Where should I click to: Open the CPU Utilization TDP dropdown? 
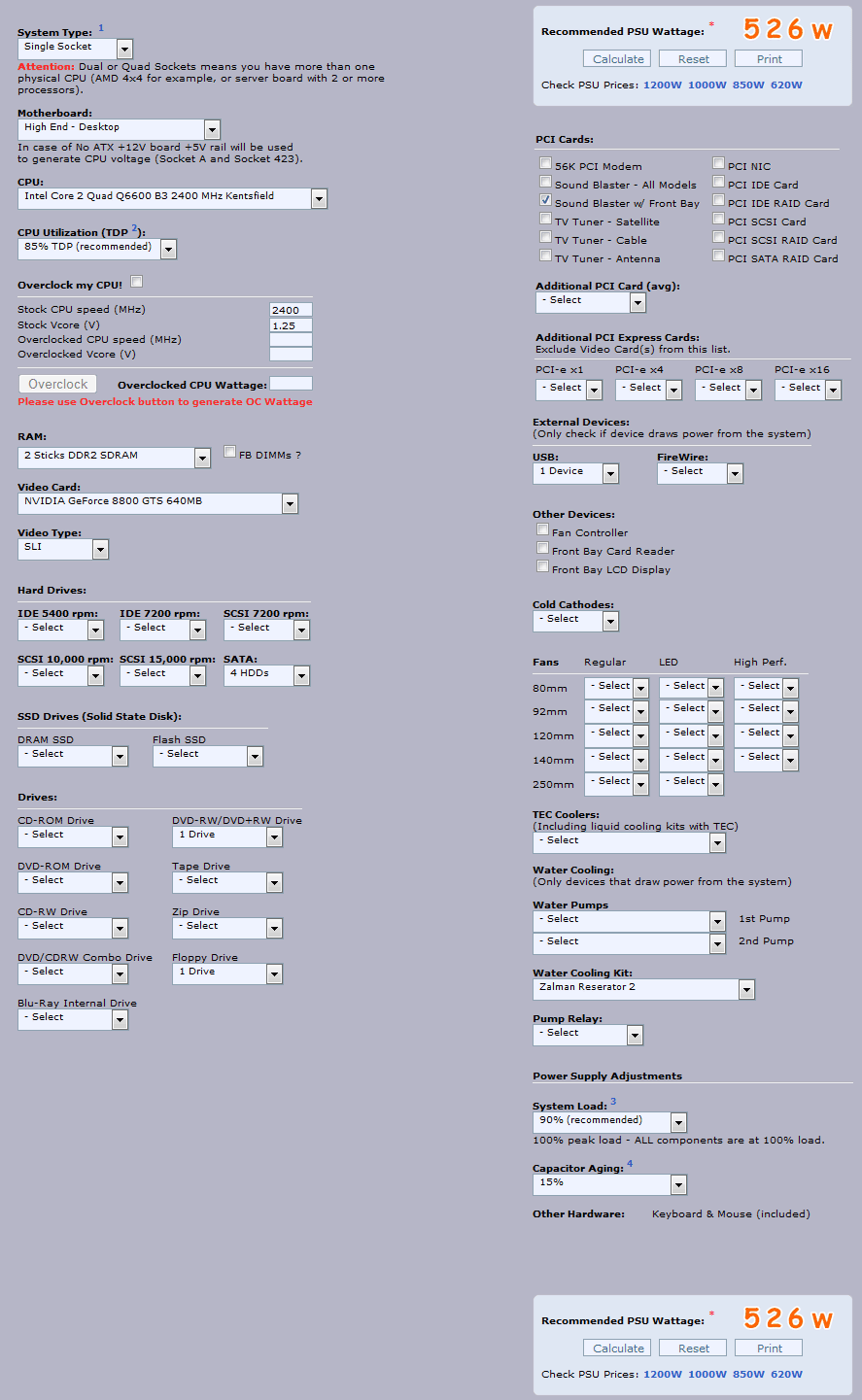97,249
